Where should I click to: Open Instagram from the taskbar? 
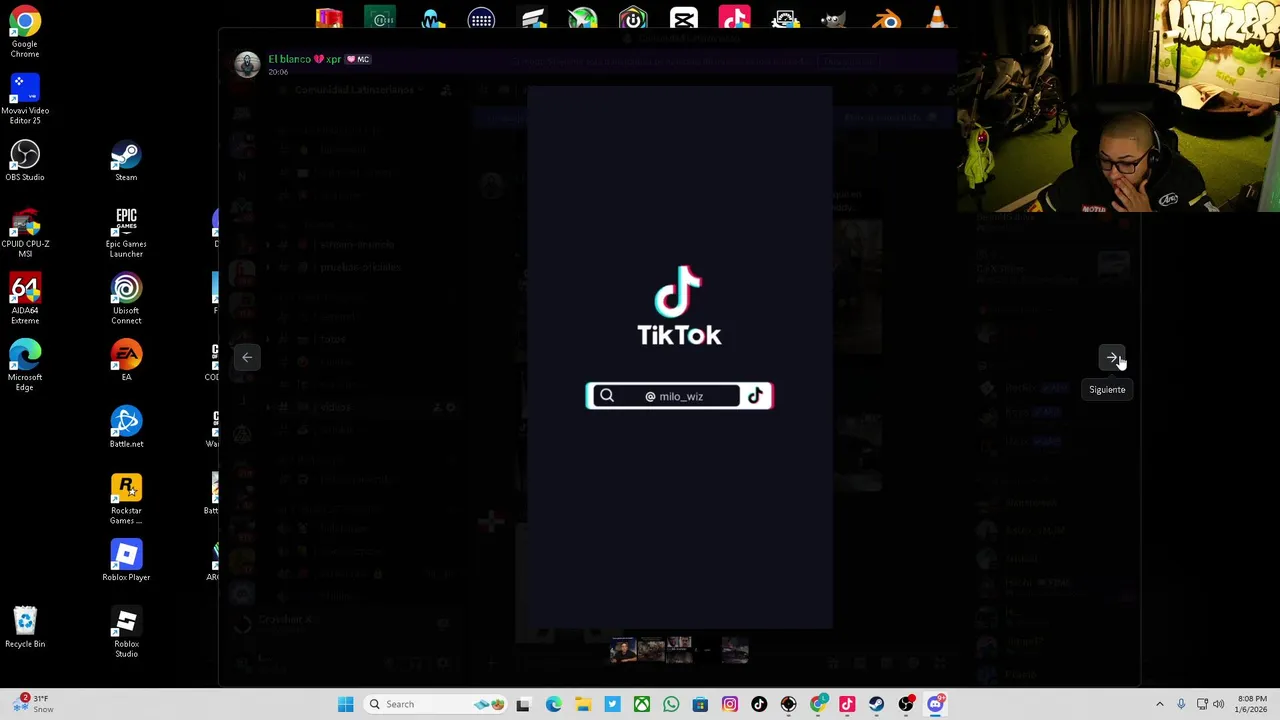coord(730,704)
